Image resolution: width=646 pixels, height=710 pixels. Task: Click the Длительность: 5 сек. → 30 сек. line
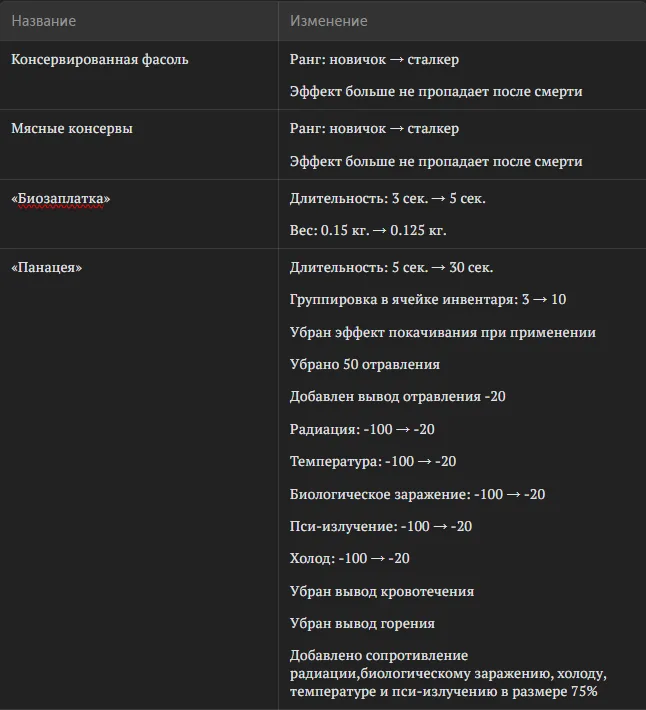click(392, 267)
